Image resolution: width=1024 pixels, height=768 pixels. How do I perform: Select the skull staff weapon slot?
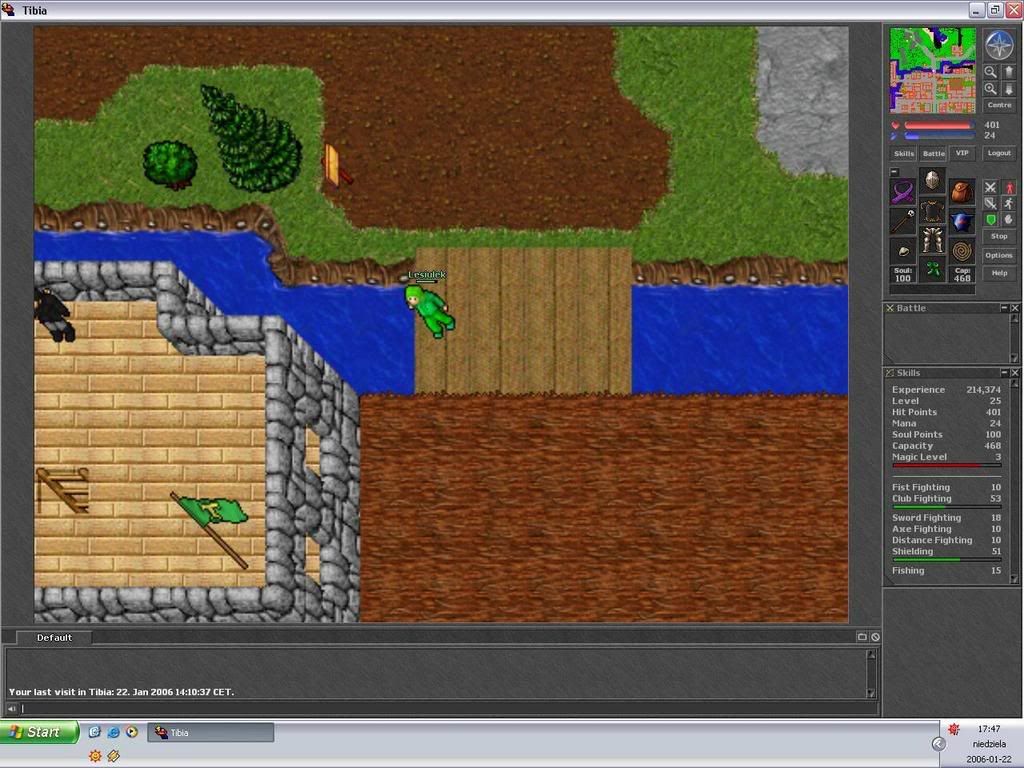(x=903, y=221)
